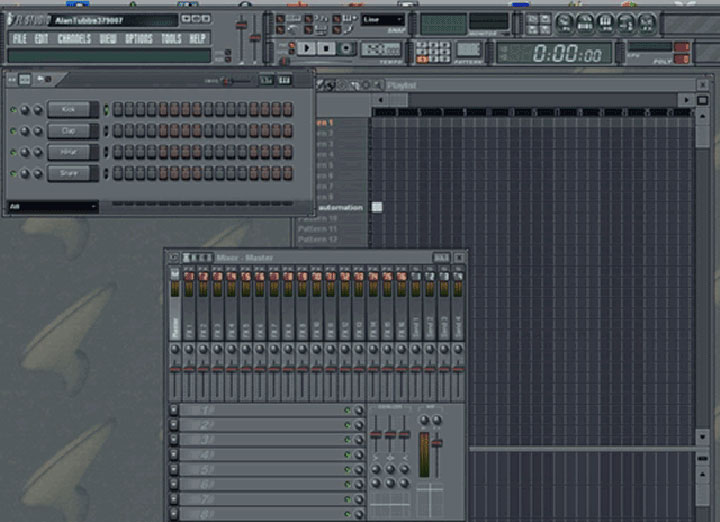Show the Browser via shortcut icon
This screenshot has width=720, height=522.
click(625, 22)
